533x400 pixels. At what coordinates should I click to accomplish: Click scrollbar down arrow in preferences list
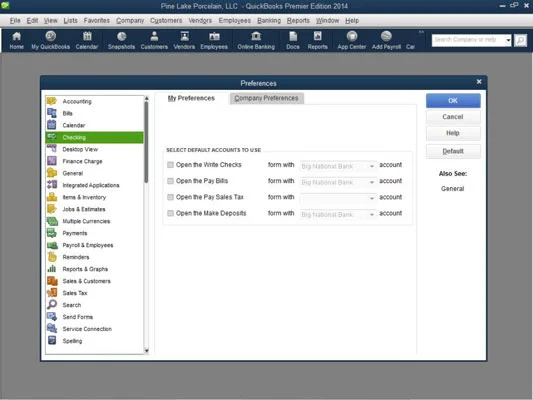(x=147, y=350)
